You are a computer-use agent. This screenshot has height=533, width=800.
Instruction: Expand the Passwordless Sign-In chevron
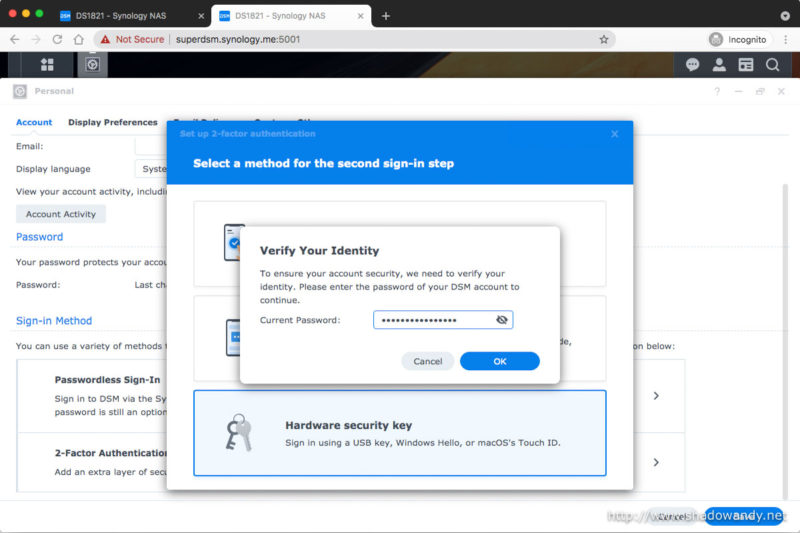point(656,396)
